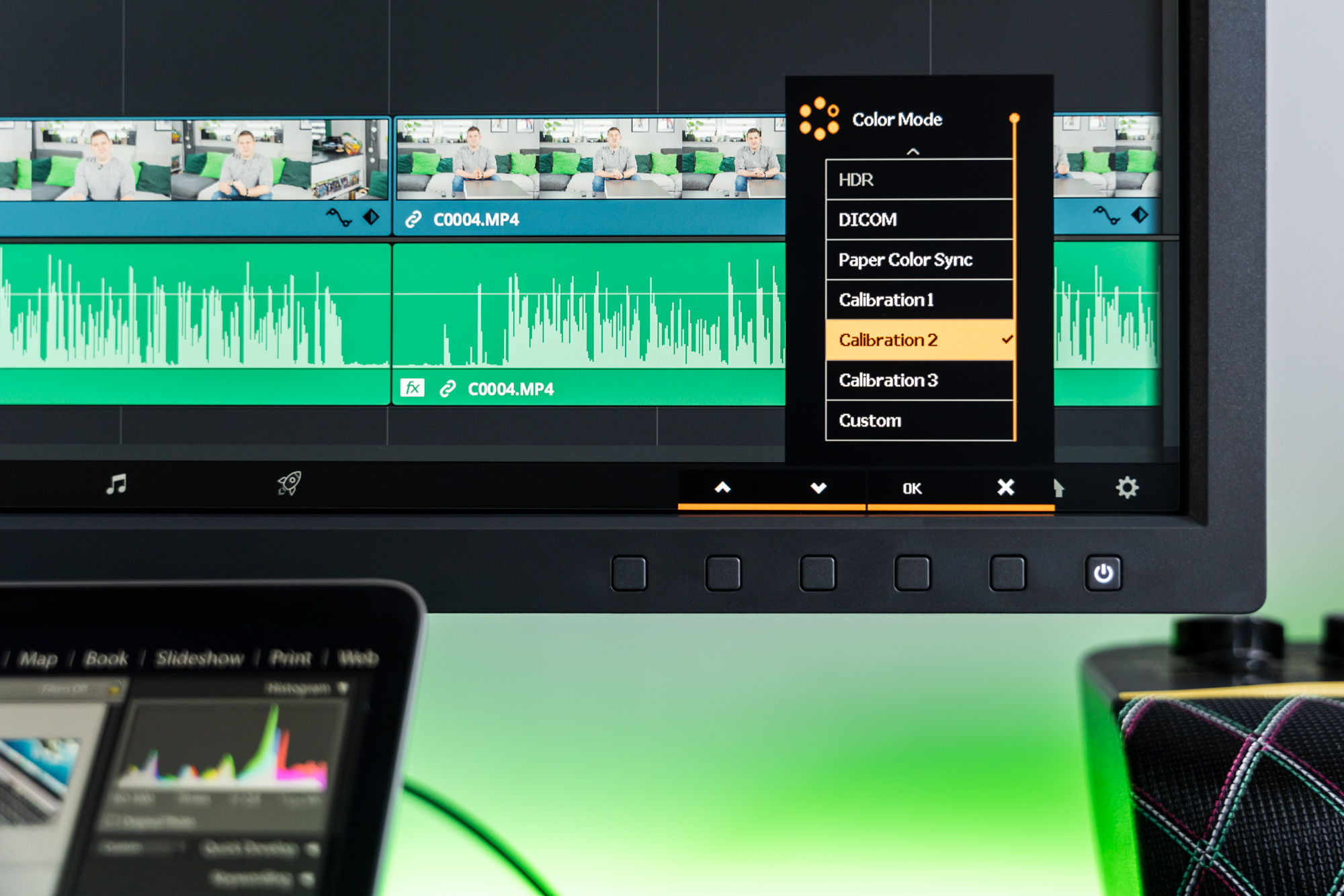This screenshot has height=896, width=1344.
Task: Open Print module on the laptop
Action: coord(290,658)
